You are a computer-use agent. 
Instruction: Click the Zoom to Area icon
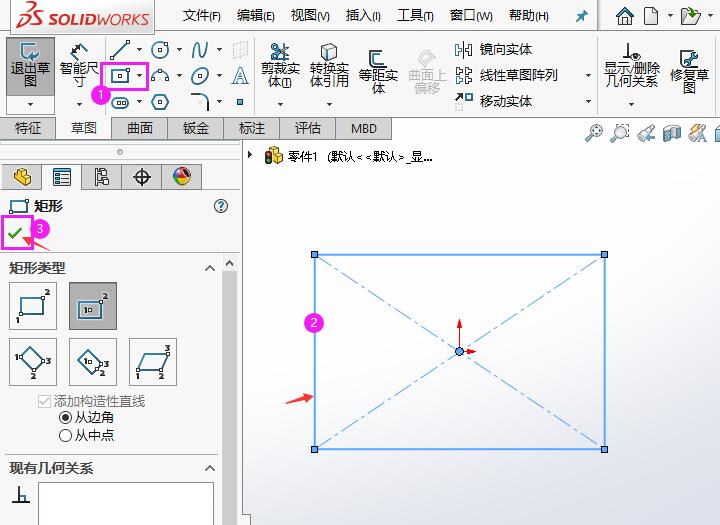tap(619, 133)
